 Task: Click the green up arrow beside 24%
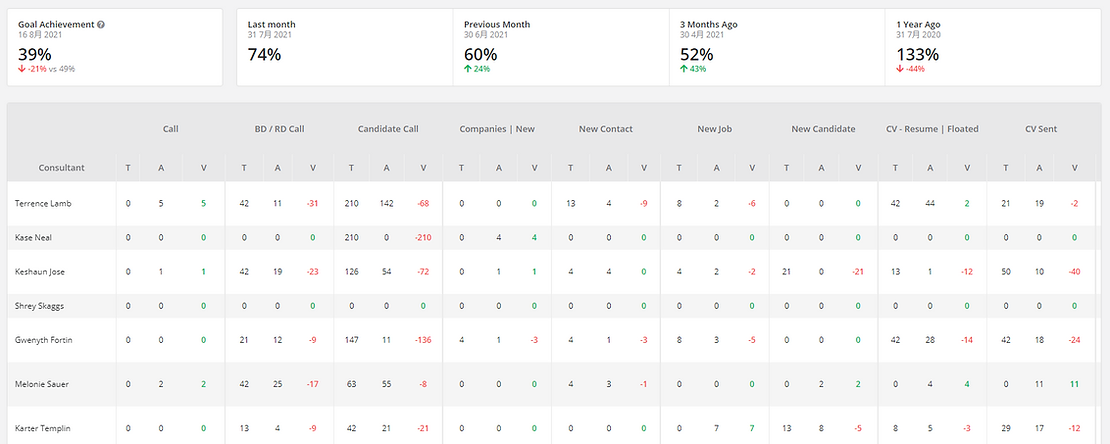pyautogui.click(x=468, y=69)
